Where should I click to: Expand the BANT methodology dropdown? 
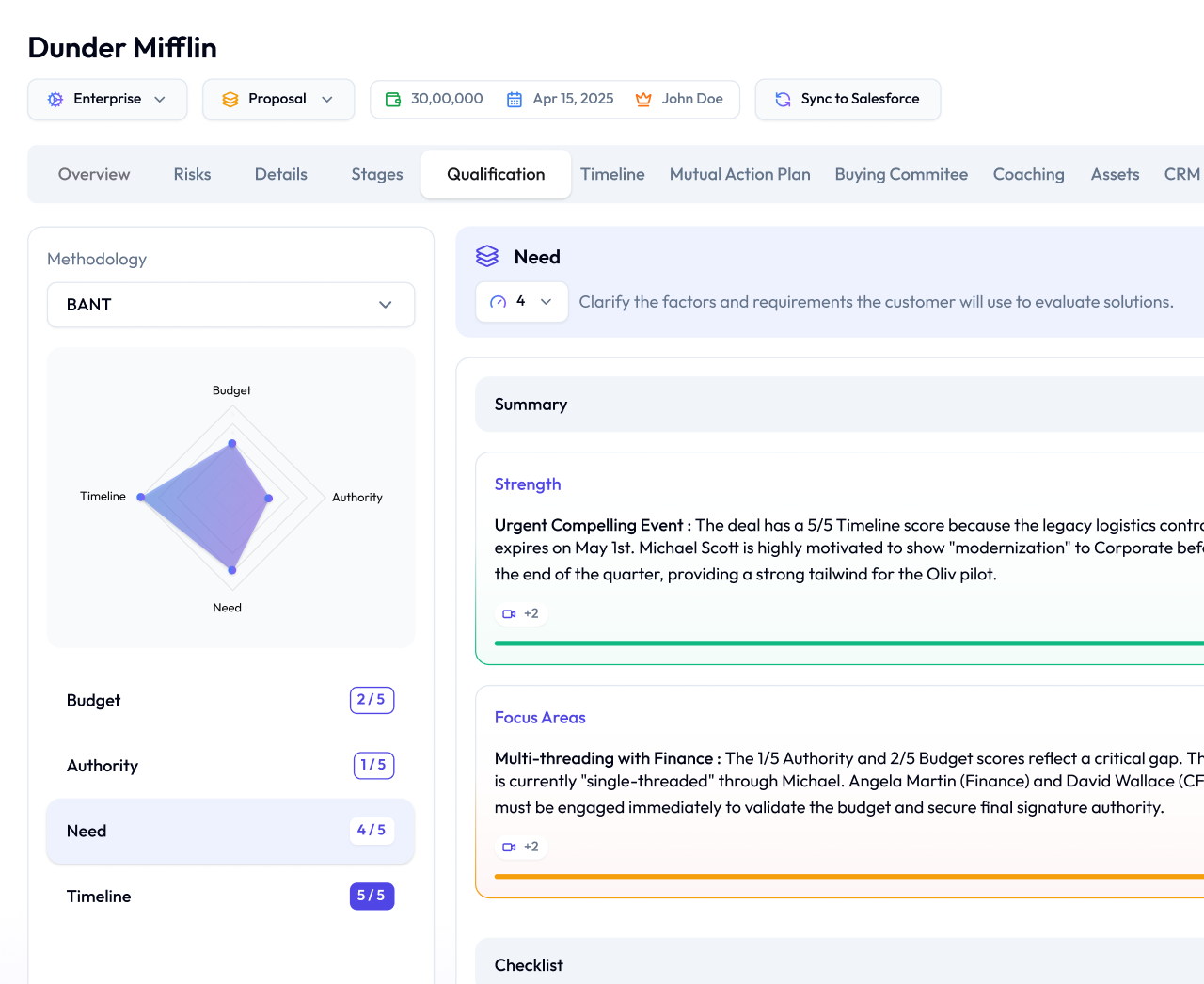[231, 305]
